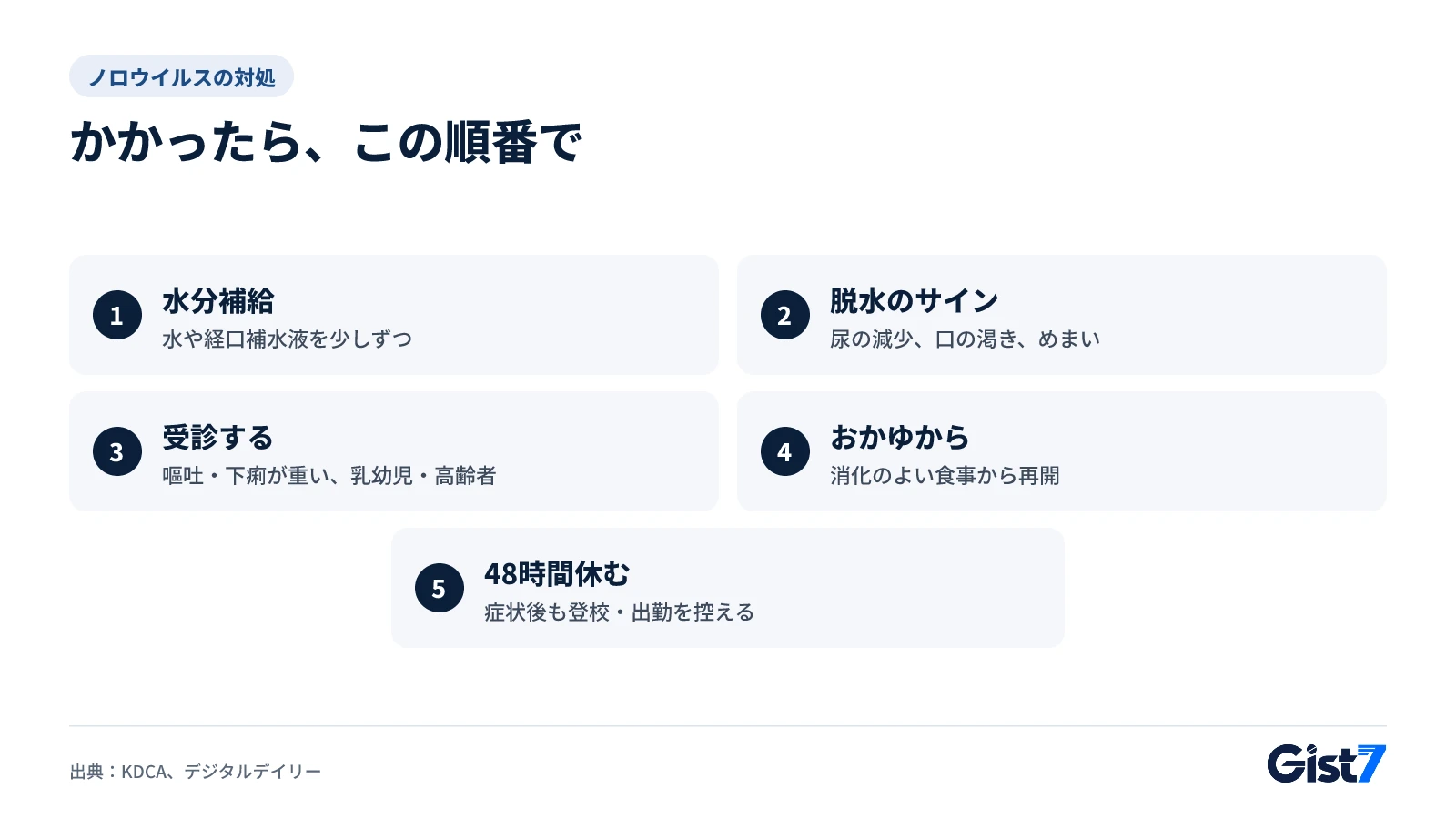Select the ノロウイルスの対処 tag pill

(x=181, y=76)
